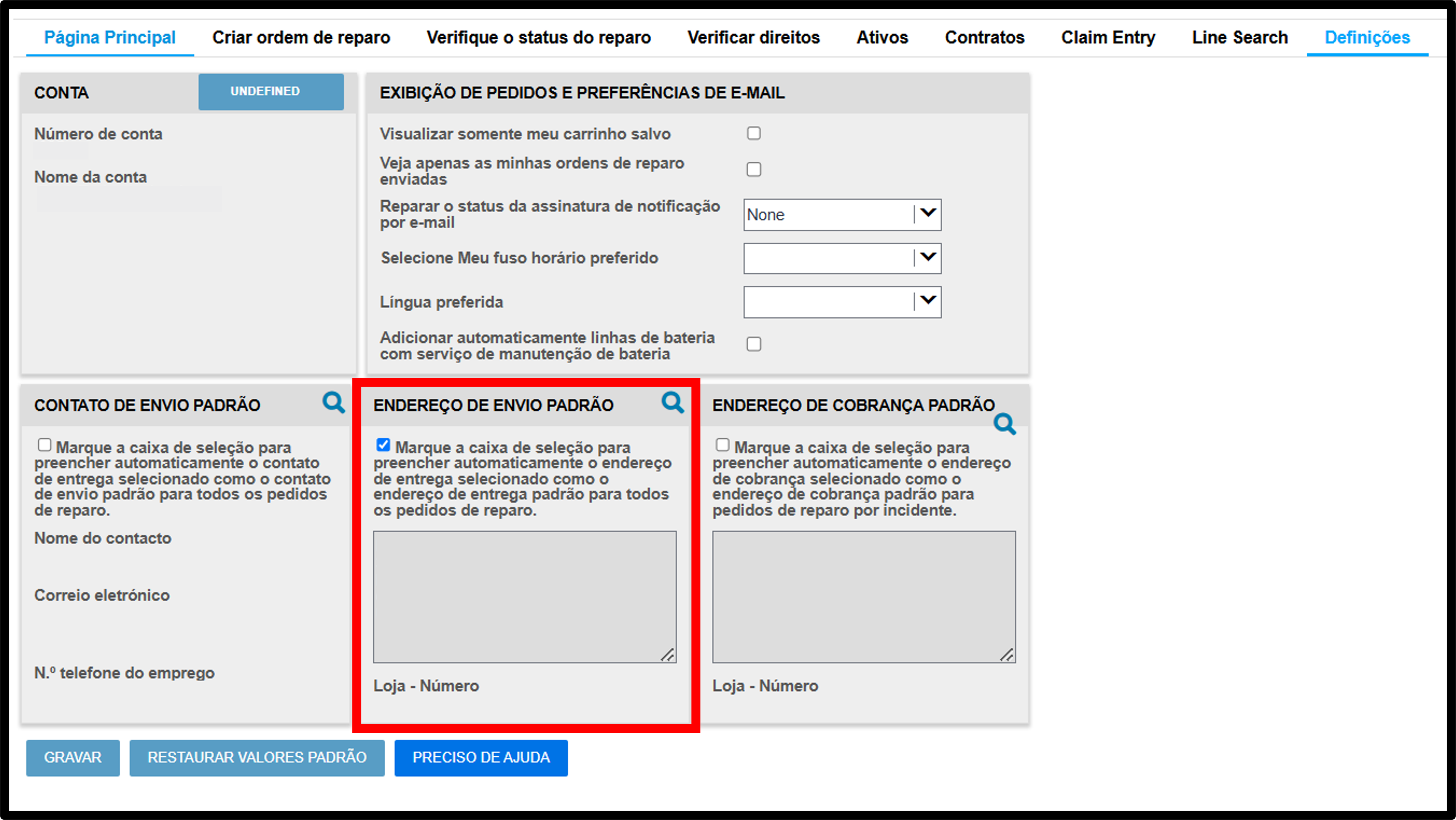Open the Line Search tab
The width and height of the screenshot is (1456, 820).
click(1240, 37)
